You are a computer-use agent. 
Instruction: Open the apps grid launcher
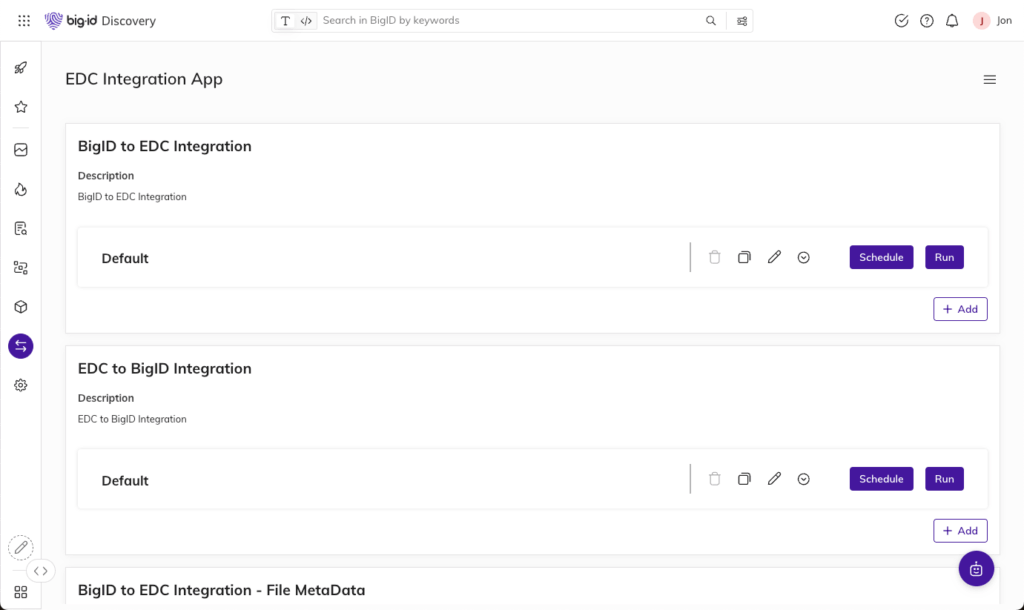click(24, 21)
